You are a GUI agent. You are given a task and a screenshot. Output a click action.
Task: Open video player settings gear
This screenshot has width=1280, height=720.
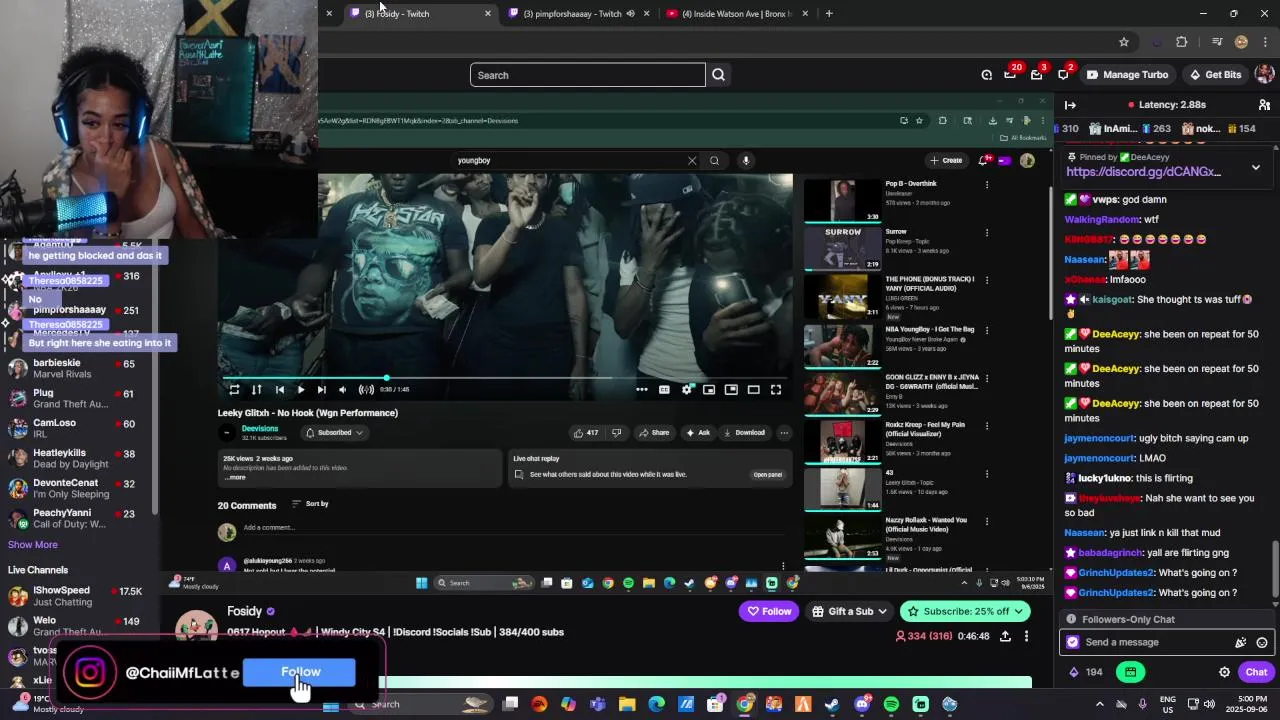point(686,390)
